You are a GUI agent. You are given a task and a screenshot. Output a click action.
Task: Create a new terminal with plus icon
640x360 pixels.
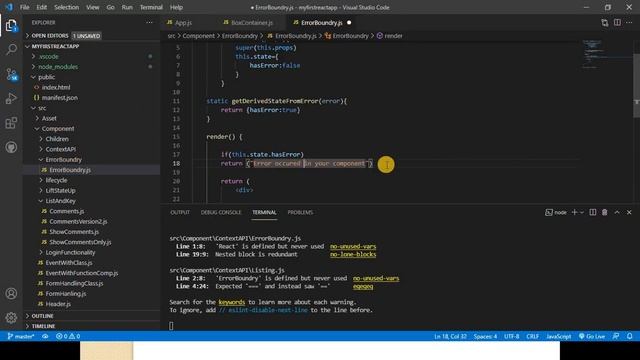tap(574, 212)
